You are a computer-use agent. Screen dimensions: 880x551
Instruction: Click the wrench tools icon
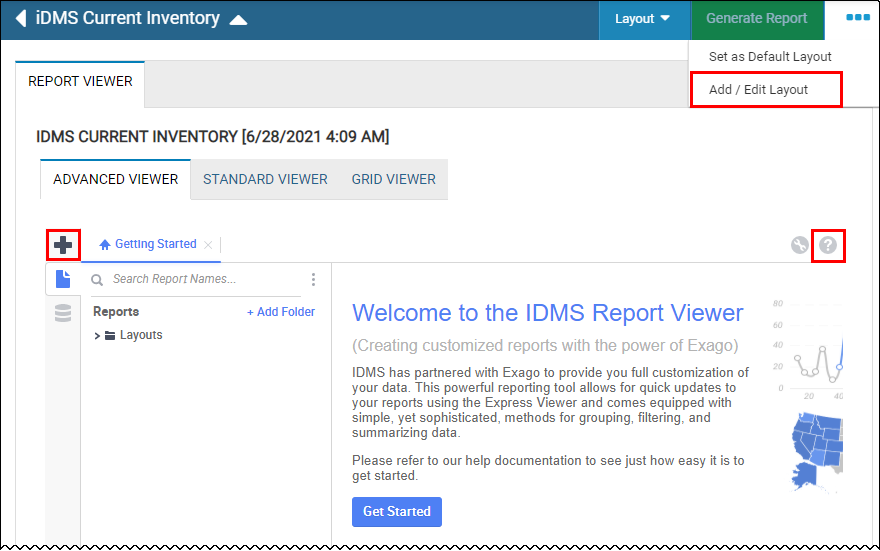click(x=800, y=245)
